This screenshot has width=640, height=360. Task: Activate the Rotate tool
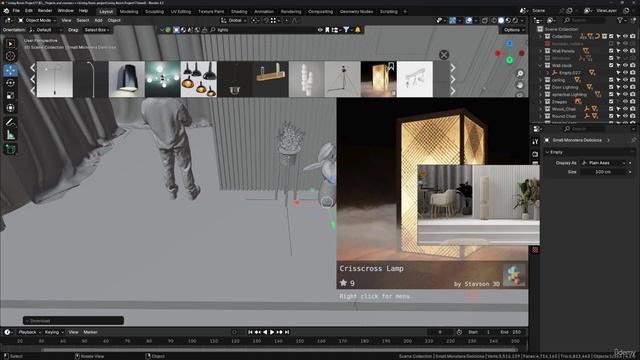(11, 83)
